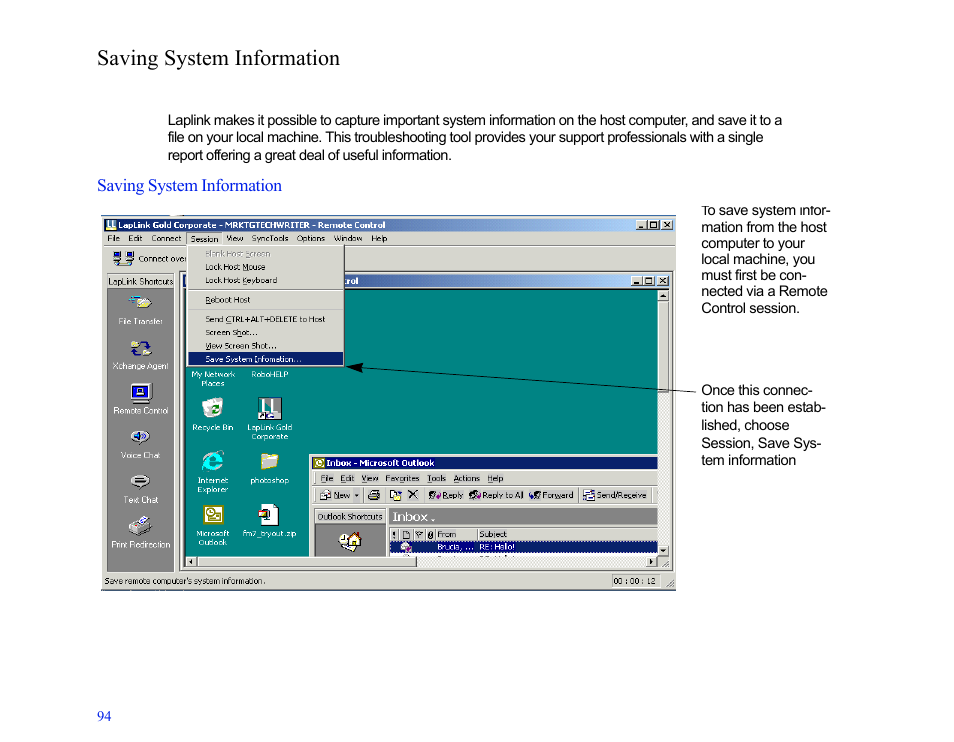This screenshot has width=954, height=742.
Task: Click the Reply to All button
Action: (496, 495)
